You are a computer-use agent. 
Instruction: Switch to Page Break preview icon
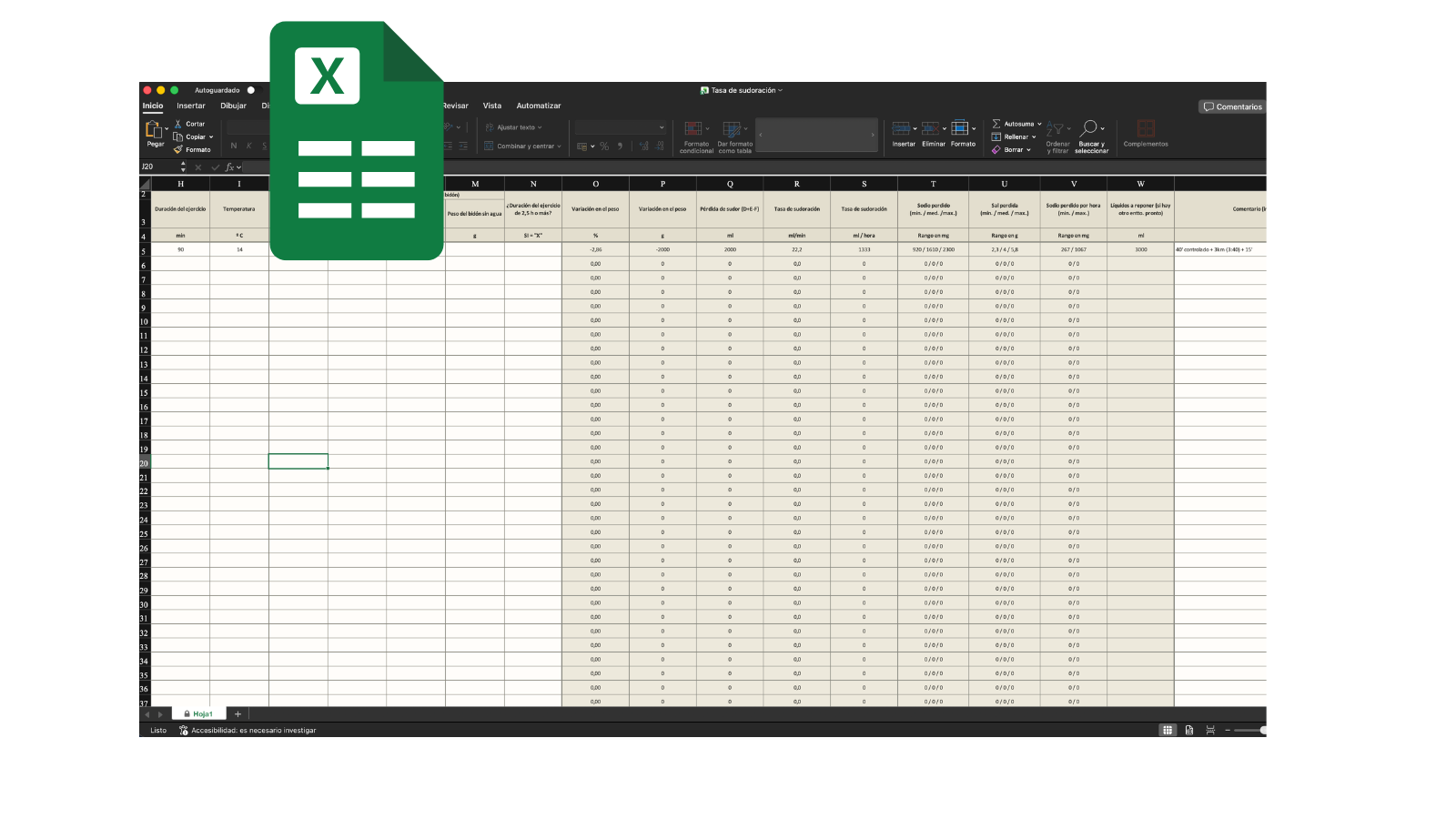(x=1210, y=730)
